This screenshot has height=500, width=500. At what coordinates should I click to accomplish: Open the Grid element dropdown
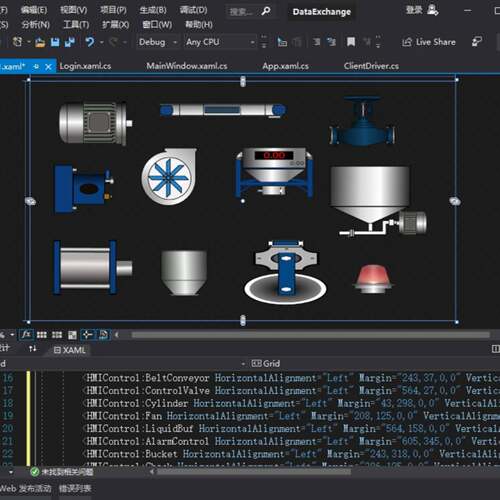click(x=243, y=364)
